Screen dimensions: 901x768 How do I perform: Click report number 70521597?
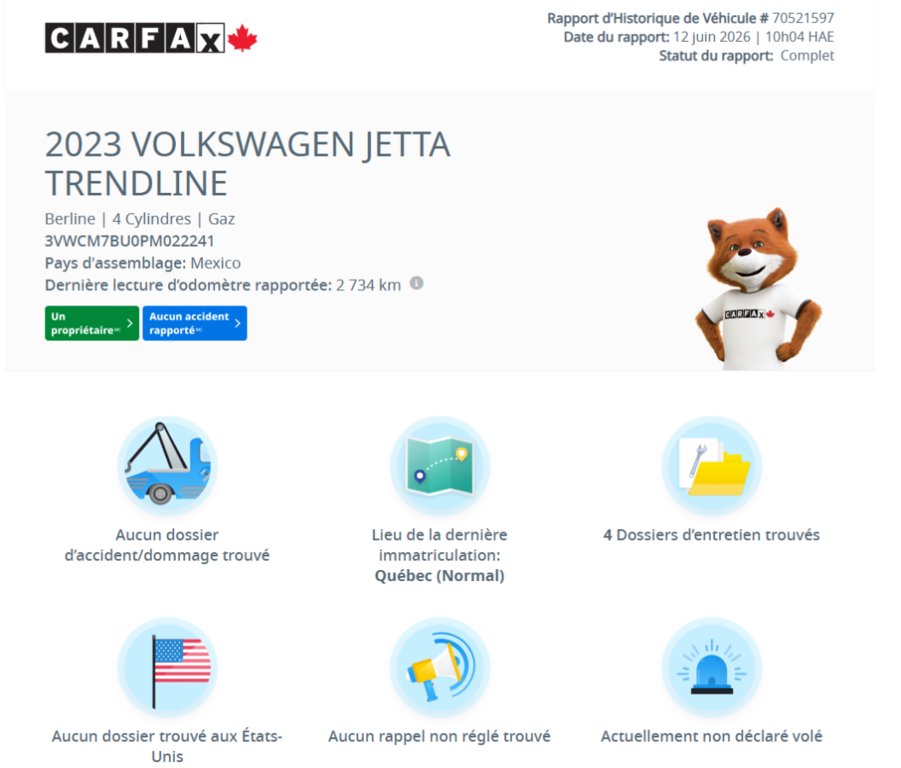click(x=803, y=18)
